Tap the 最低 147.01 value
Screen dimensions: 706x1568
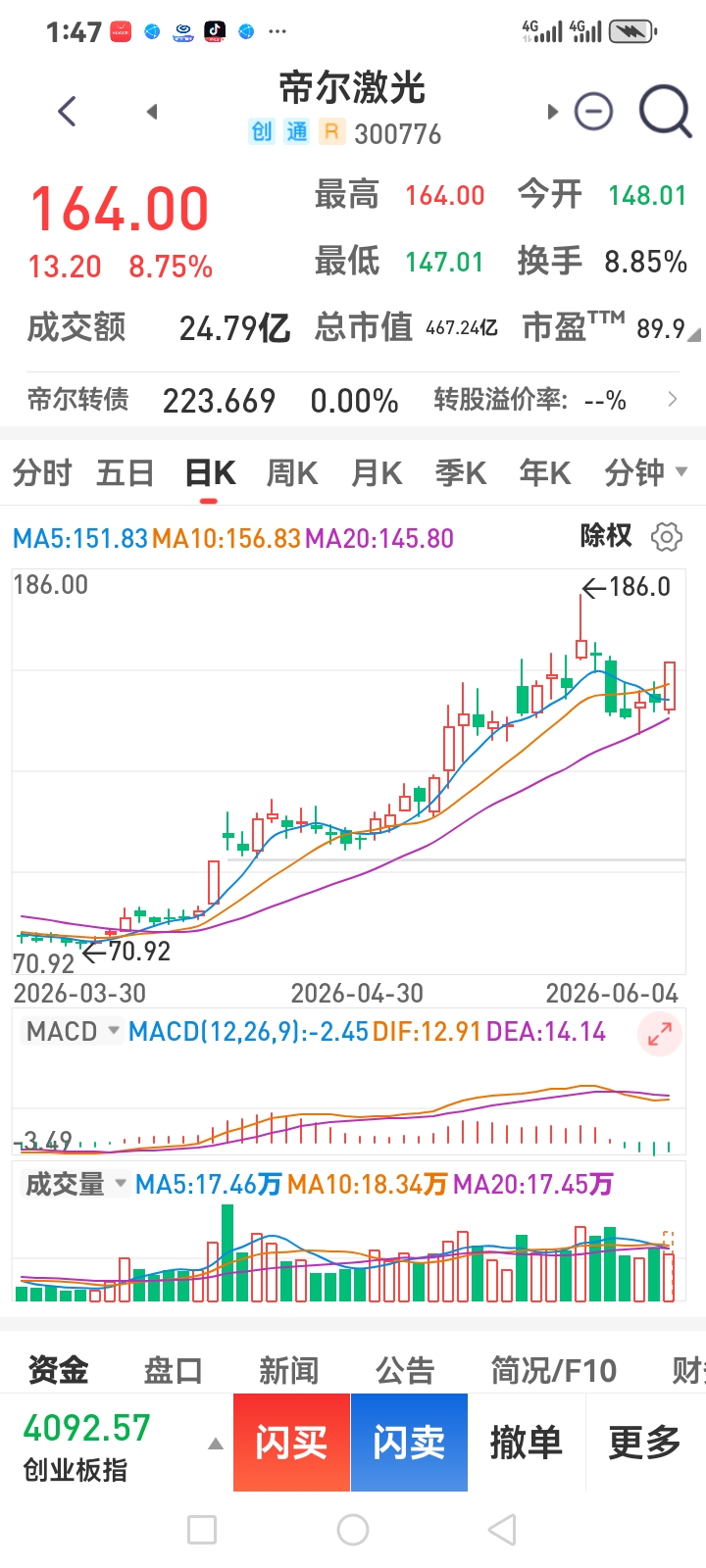pos(445,262)
